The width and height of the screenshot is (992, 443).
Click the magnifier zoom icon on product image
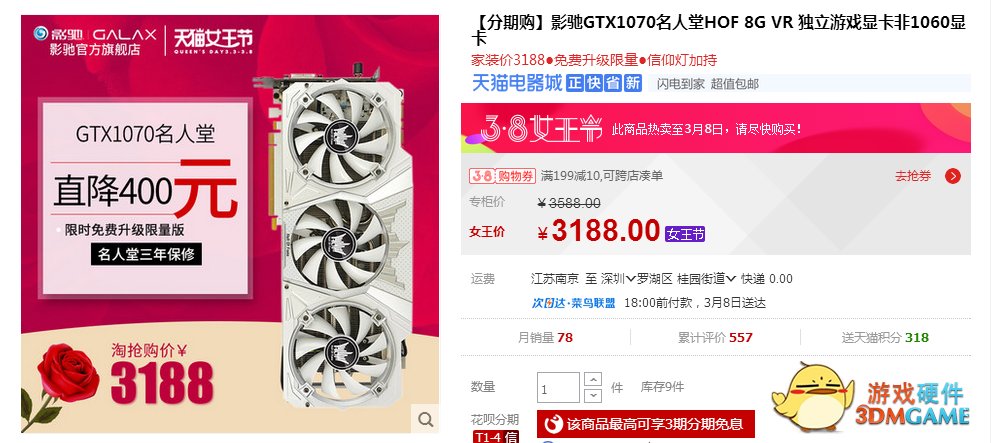(x=425, y=419)
